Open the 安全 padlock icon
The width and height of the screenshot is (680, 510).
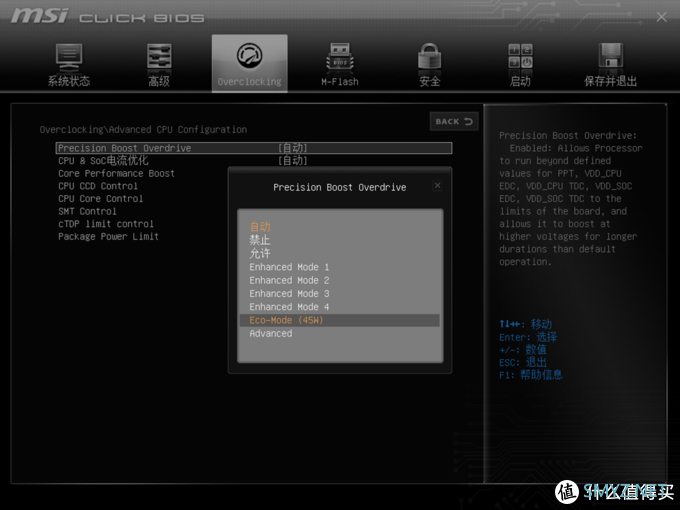point(430,56)
